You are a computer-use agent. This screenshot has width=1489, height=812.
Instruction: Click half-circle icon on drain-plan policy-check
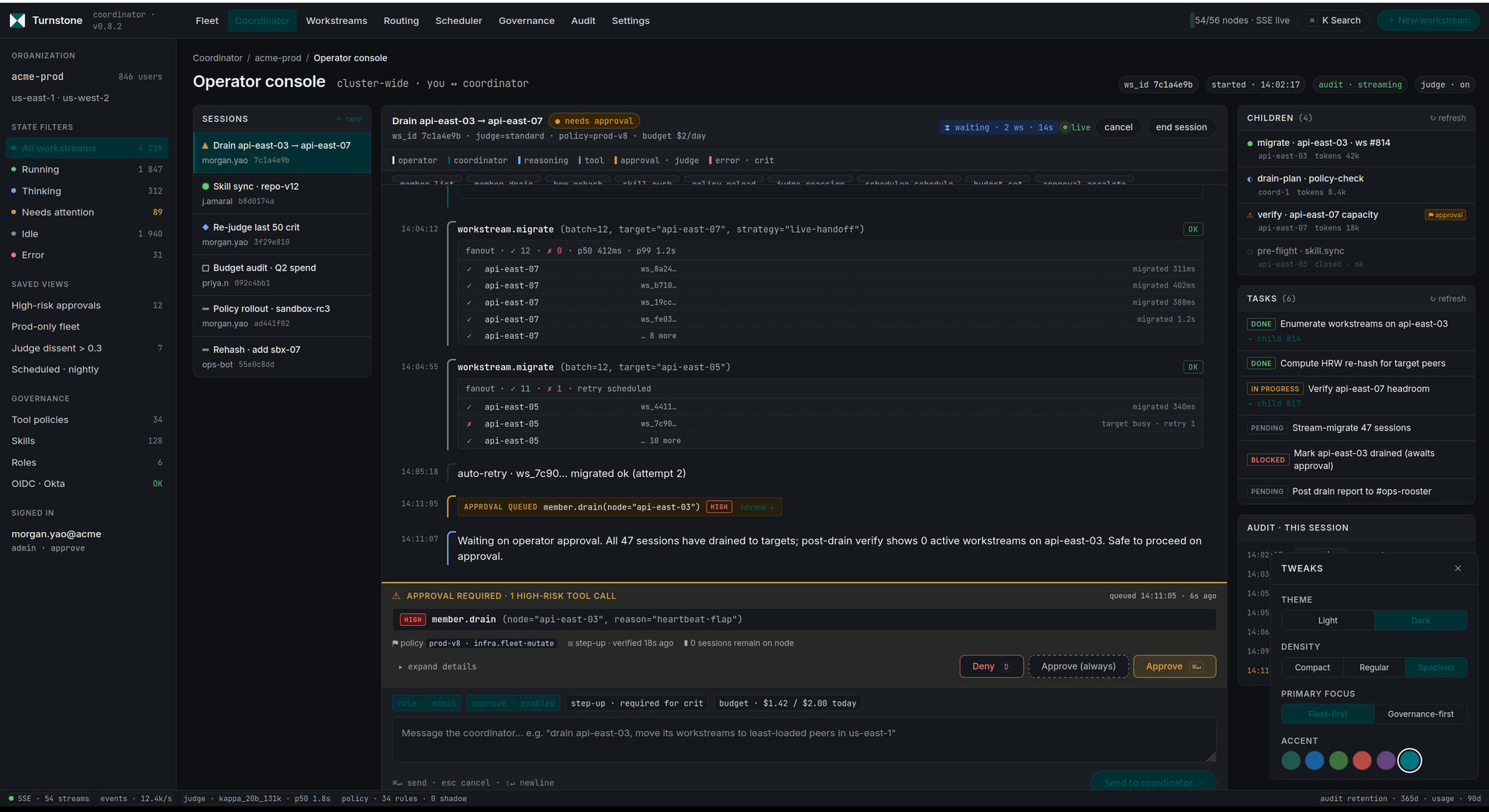[1250, 179]
